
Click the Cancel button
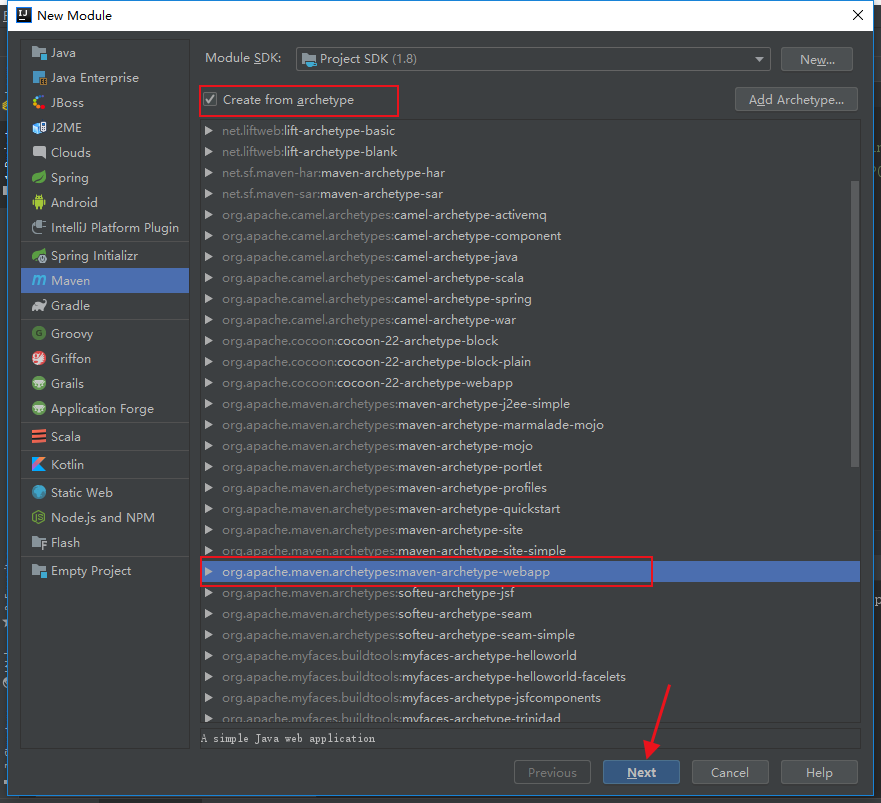coord(730,772)
